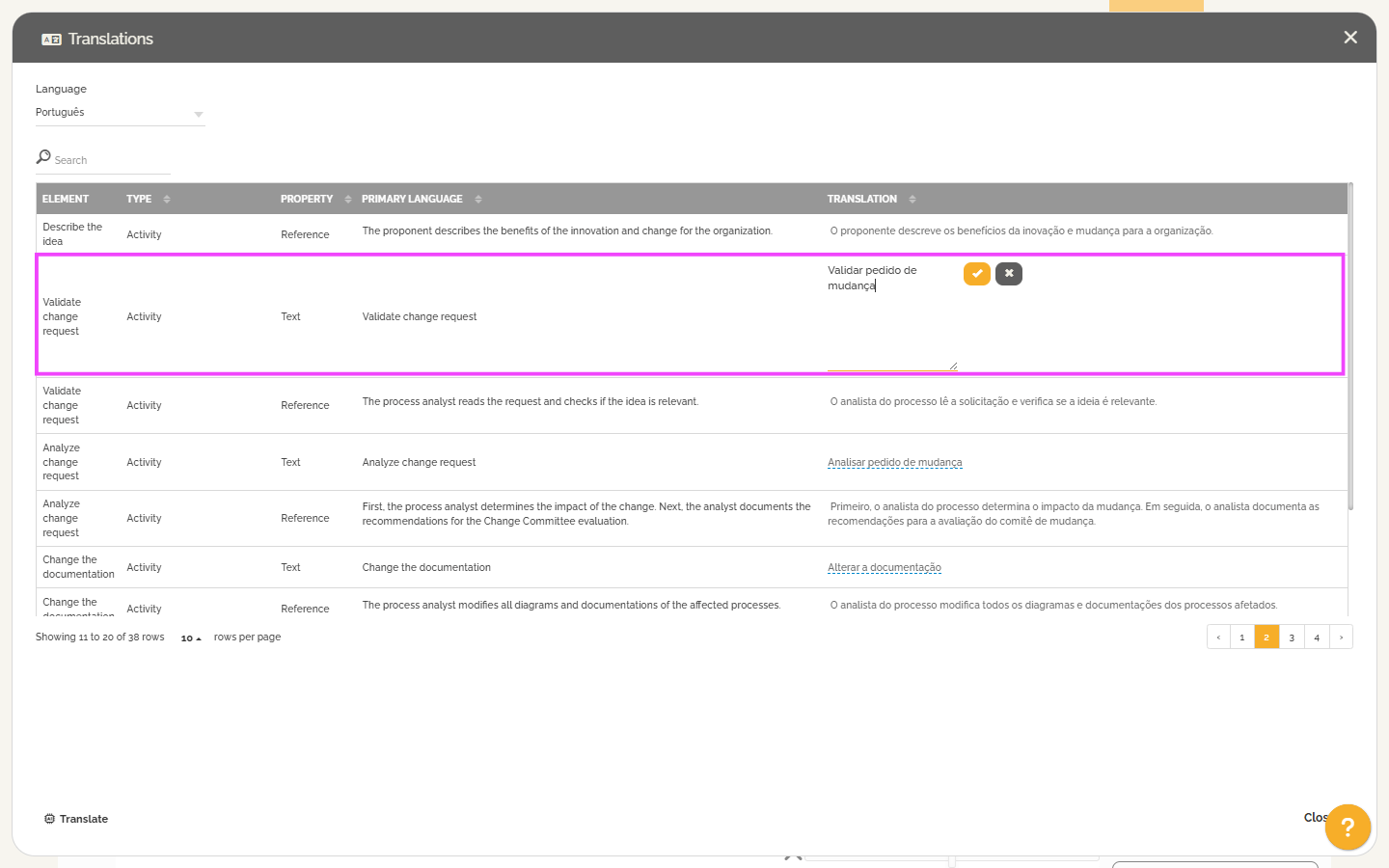Click the Search input field
This screenshot has width=1389, height=868.
tap(111, 161)
